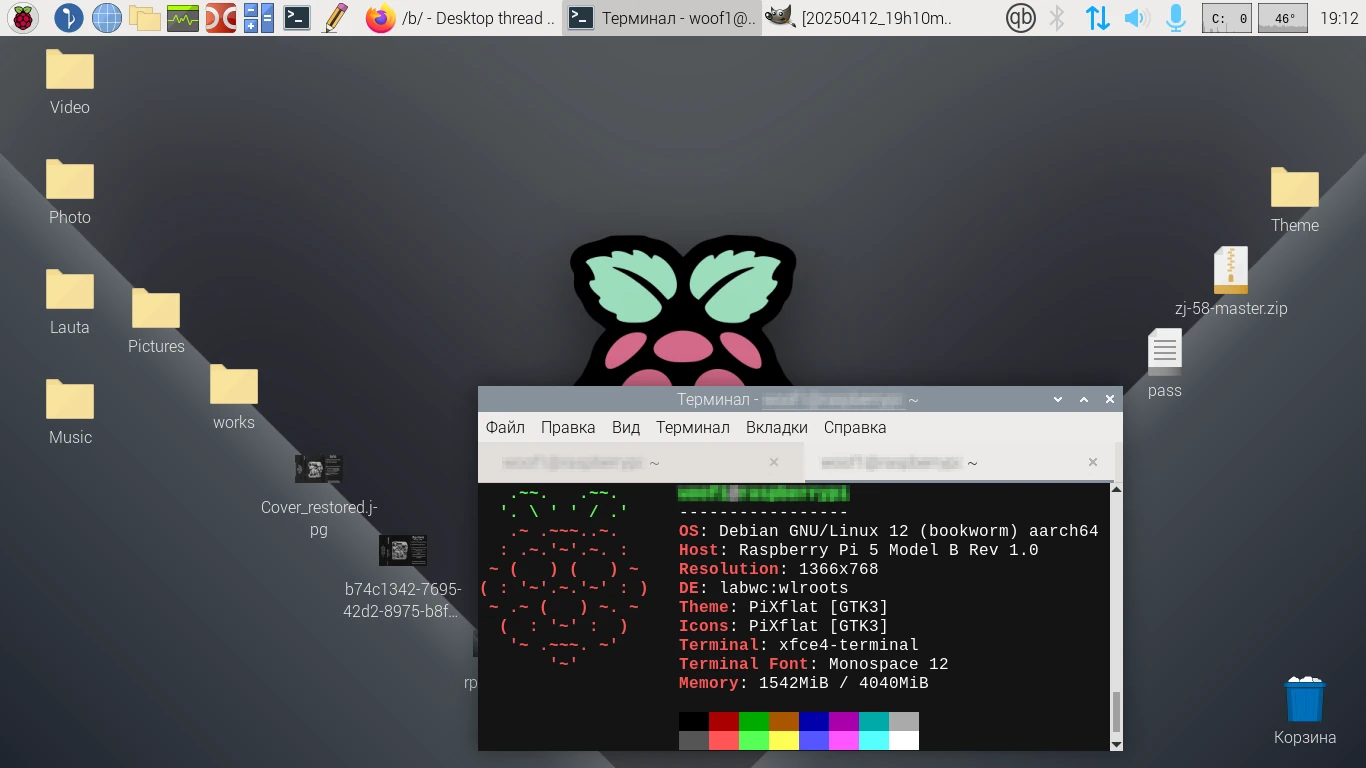Viewport: 1366px width, 768px height.
Task: Launch terminal from the panel launcher
Action: point(297,18)
